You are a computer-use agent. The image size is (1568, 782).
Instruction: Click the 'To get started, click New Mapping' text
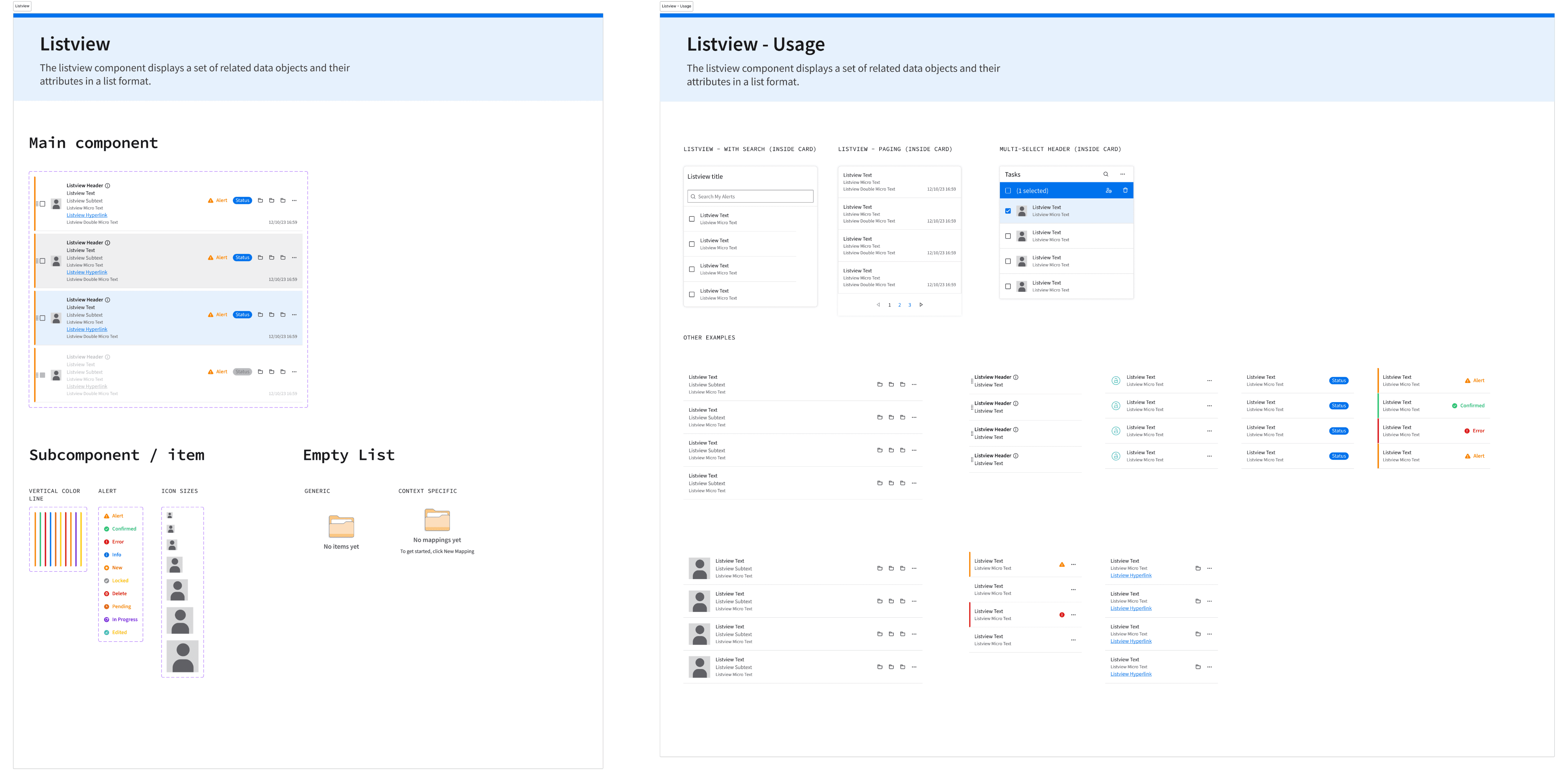point(437,552)
